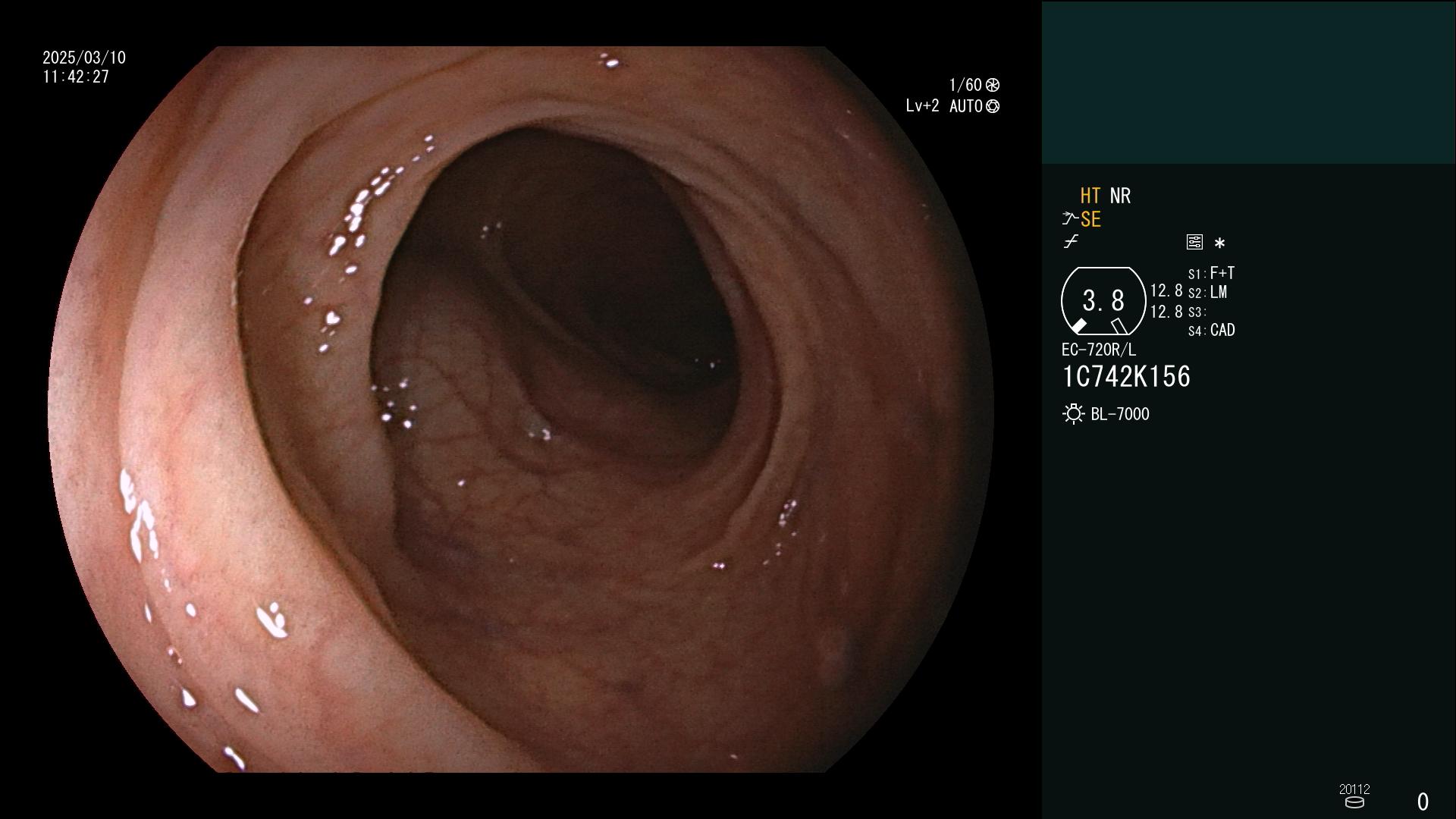Click the upper 12.8 value
1456x819 pixels.
tap(1166, 290)
